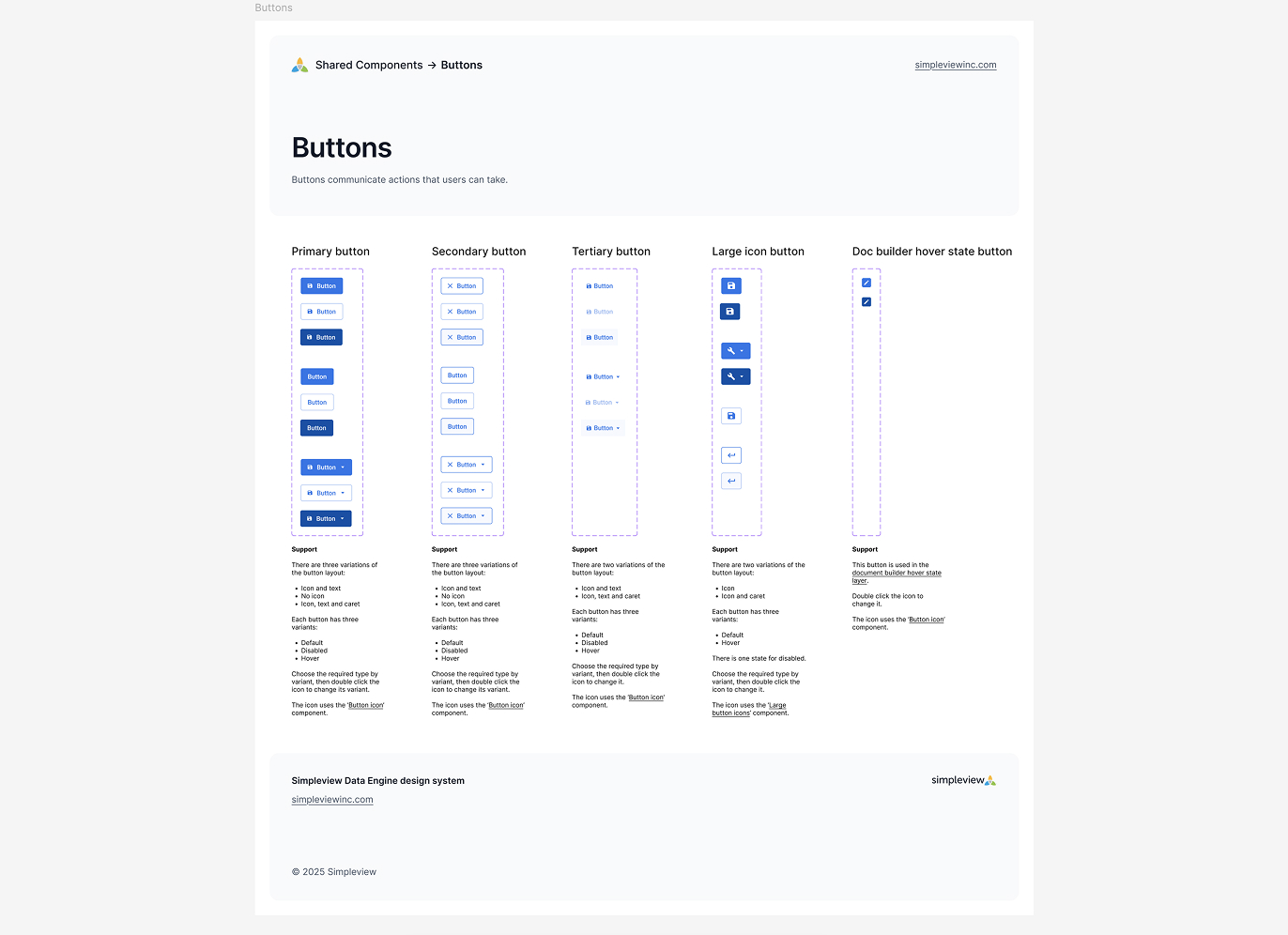
Task: Select the outlined save icon button
Action: 731,415
